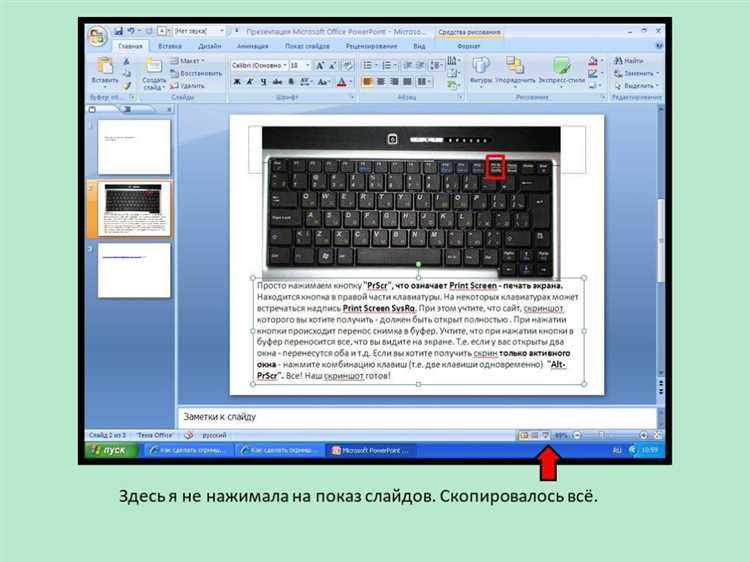Click the Fit slide to window icon
The width and height of the screenshot is (750, 562).
658,435
